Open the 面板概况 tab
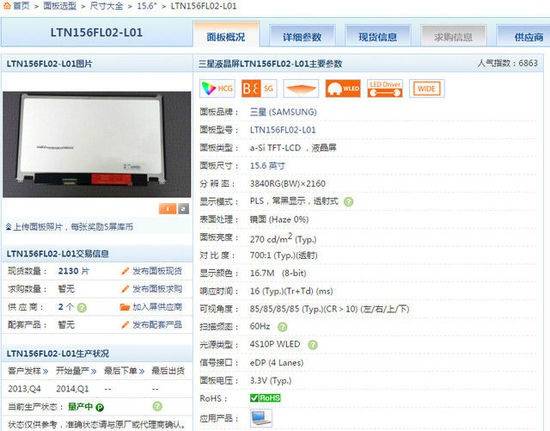 [x=226, y=34]
